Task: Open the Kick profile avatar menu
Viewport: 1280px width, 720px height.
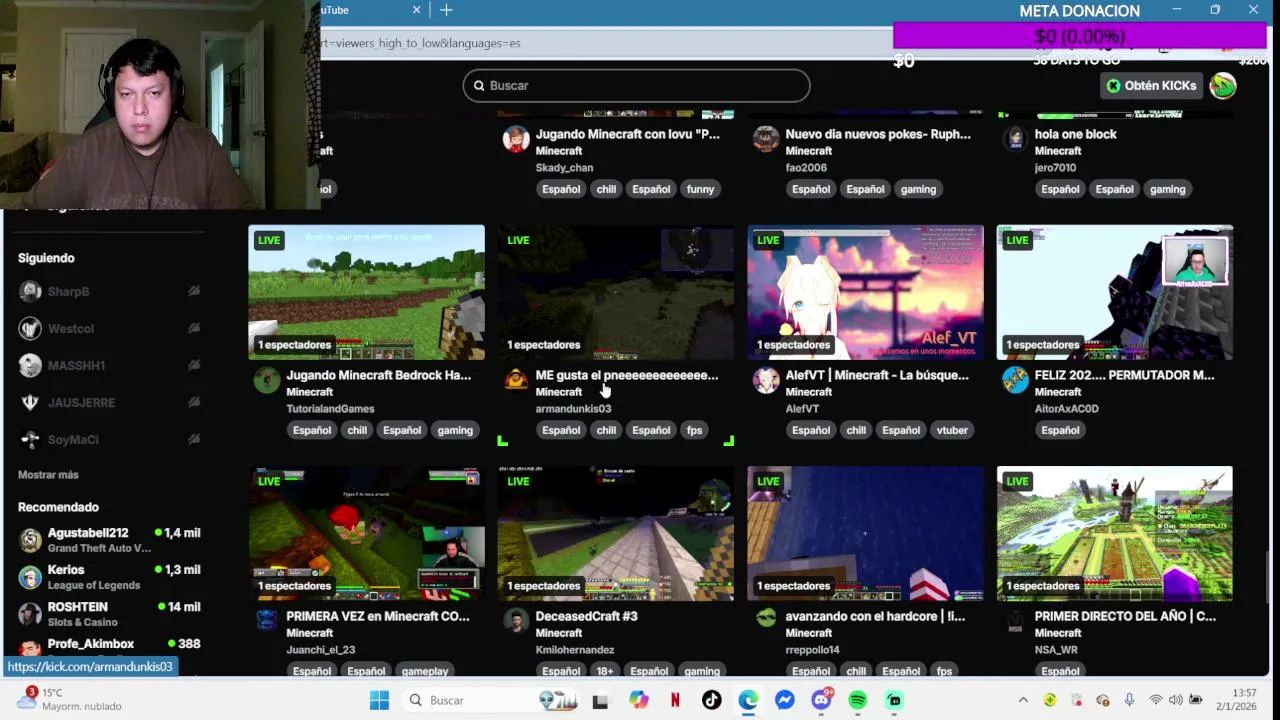Action: coord(1223,85)
